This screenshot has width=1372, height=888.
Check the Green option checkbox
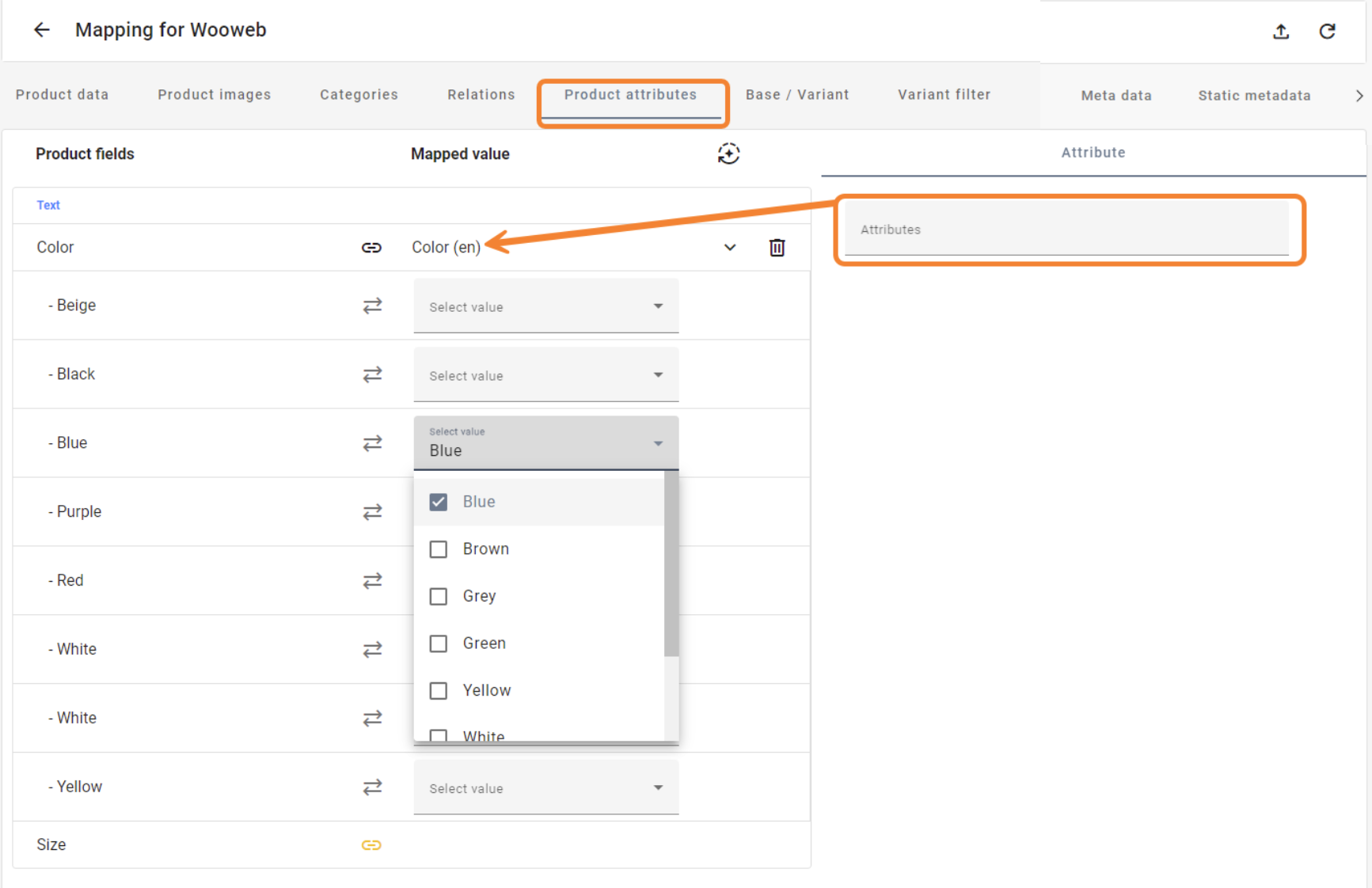pyautogui.click(x=439, y=643)
